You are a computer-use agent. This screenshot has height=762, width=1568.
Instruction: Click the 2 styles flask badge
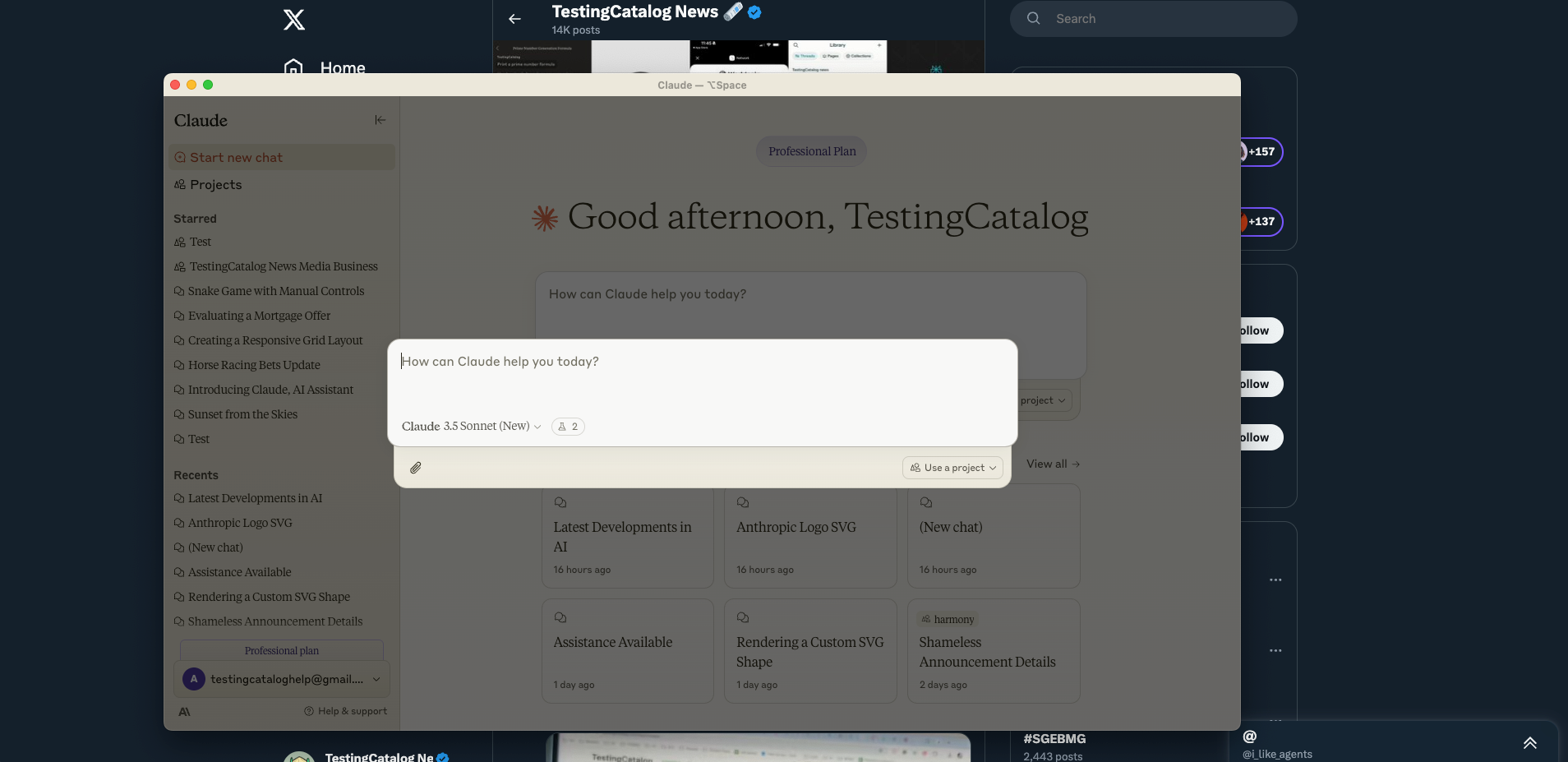coord(568,427)
